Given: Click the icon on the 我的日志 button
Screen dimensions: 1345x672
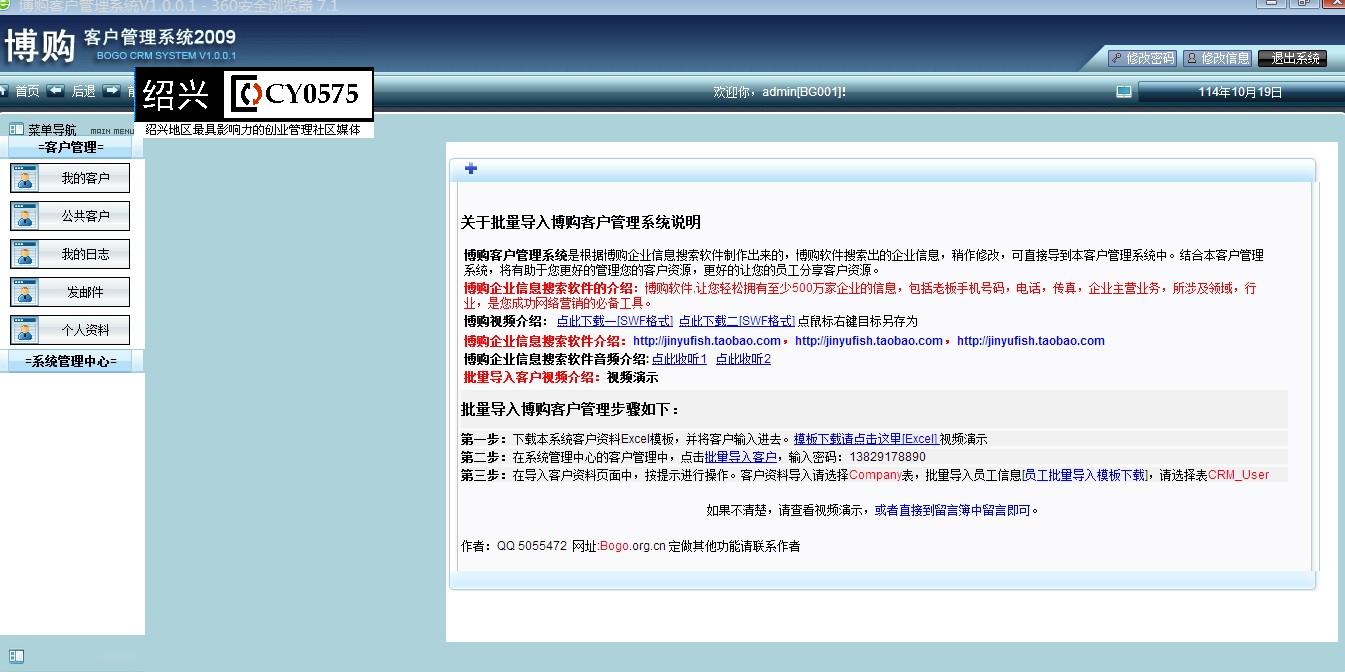Looking at the screenshot, I should [x=24, y=254].
